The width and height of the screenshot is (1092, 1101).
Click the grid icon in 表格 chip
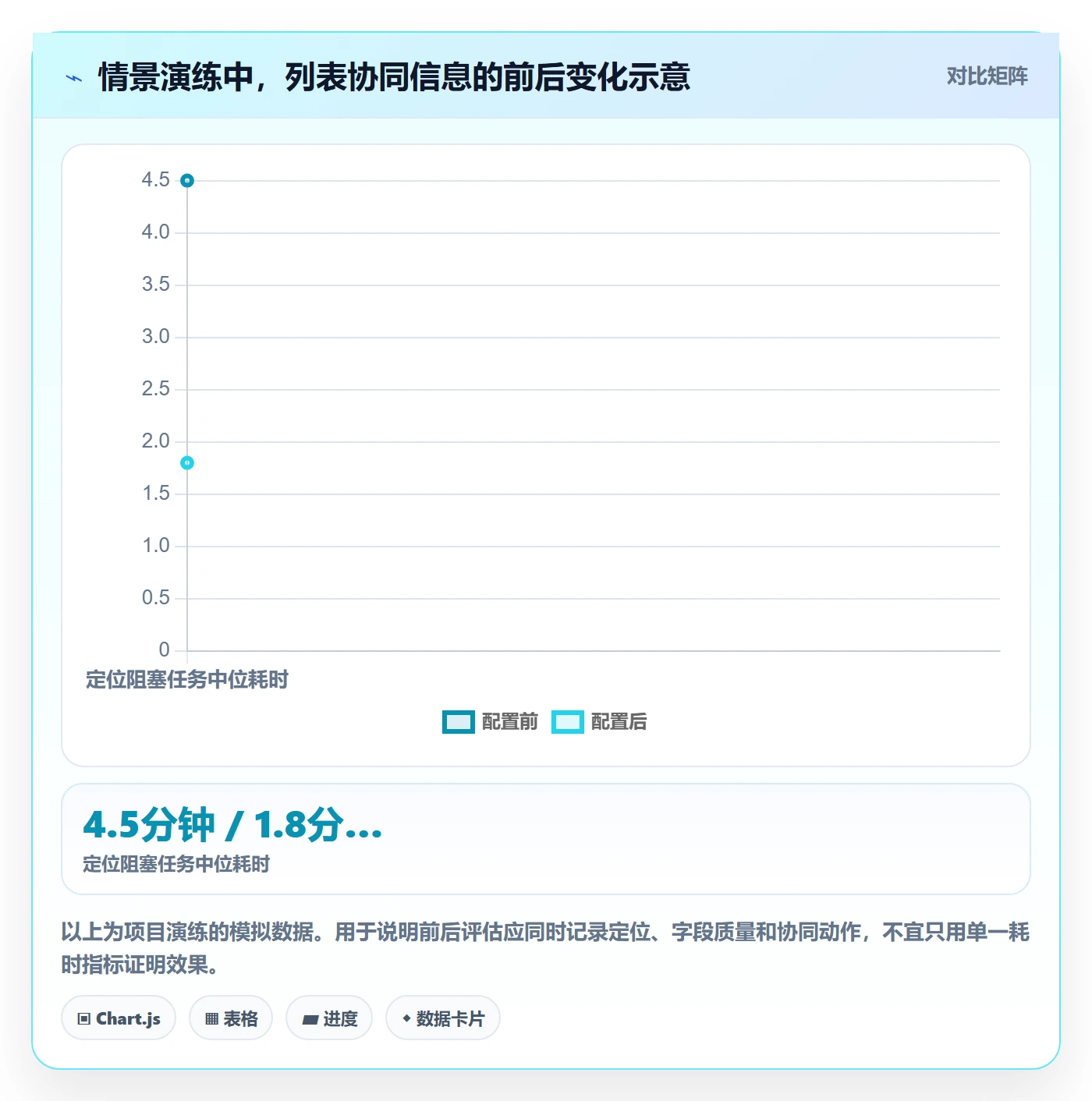(211, 1018)
